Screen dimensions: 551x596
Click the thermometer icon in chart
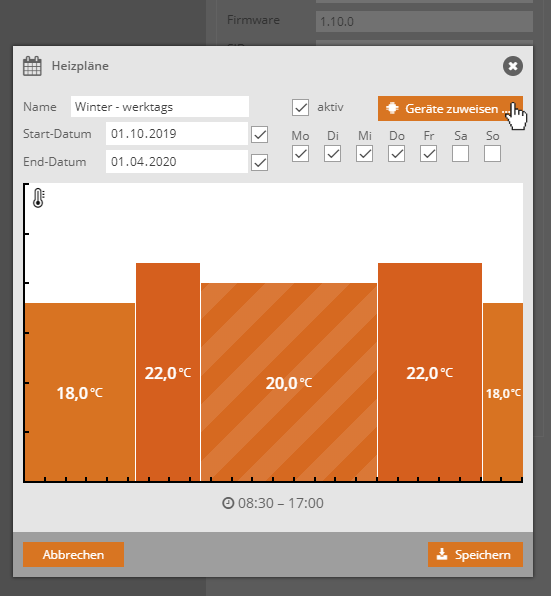click(x=39, y=198)
